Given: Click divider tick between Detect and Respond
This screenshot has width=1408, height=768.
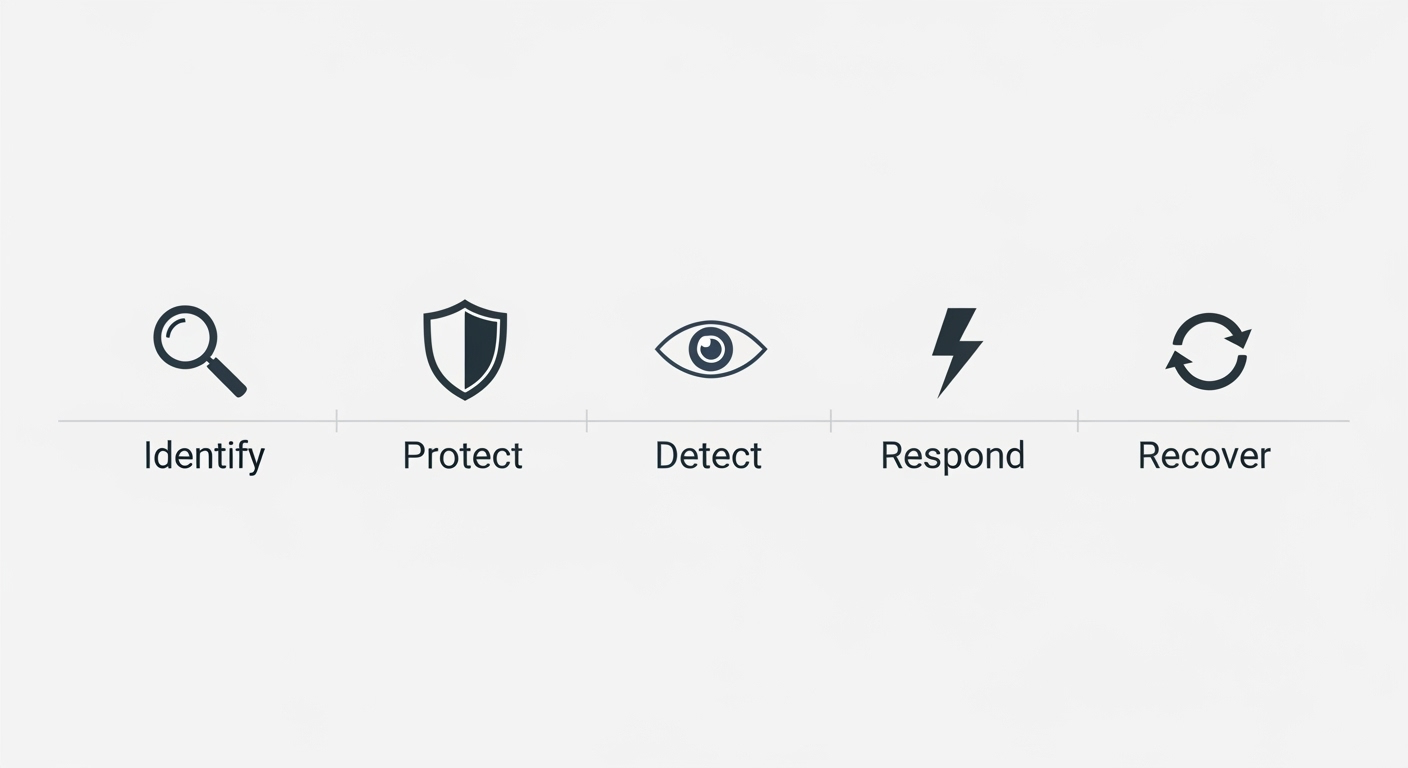Looking at the screenshot, I should point(831,421).
